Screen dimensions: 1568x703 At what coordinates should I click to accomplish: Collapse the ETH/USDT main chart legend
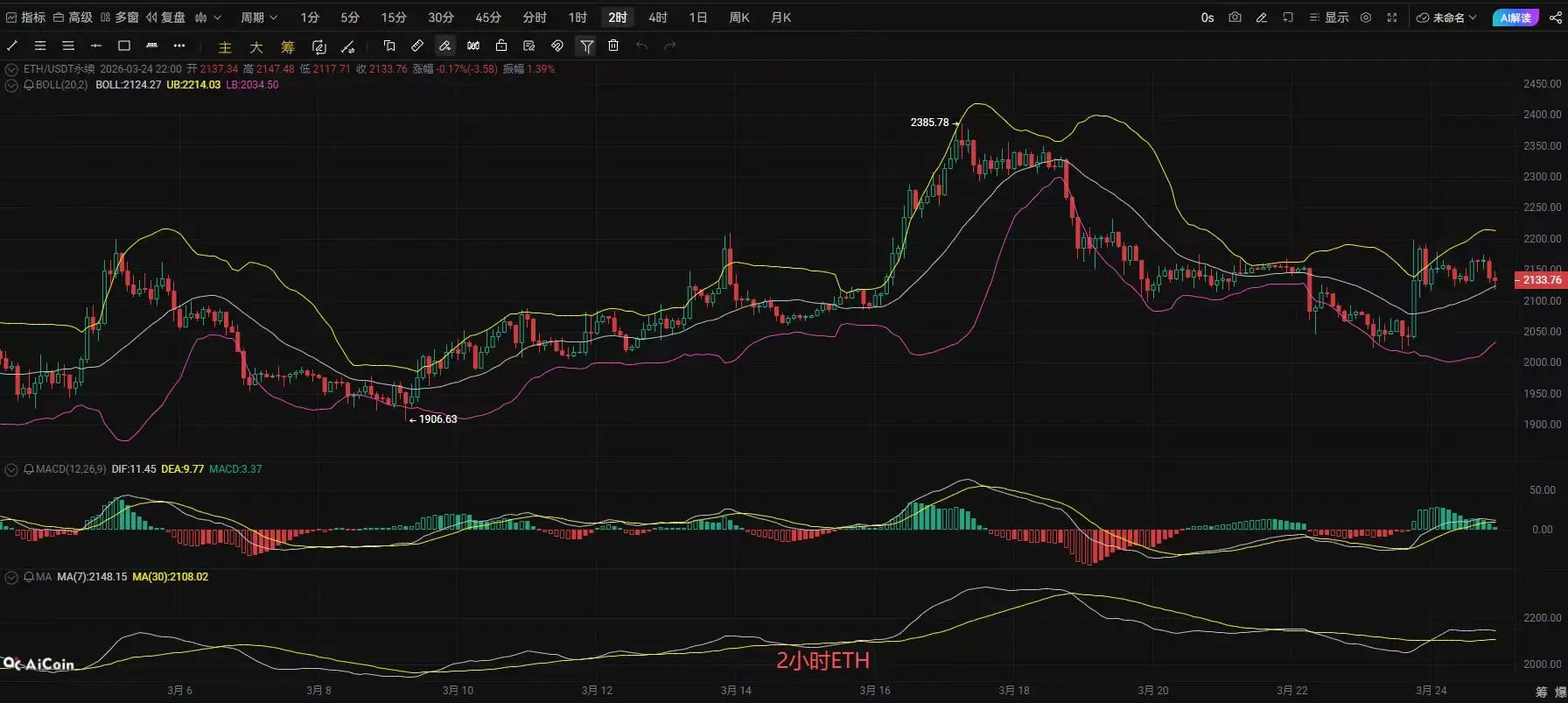point(11,69)
